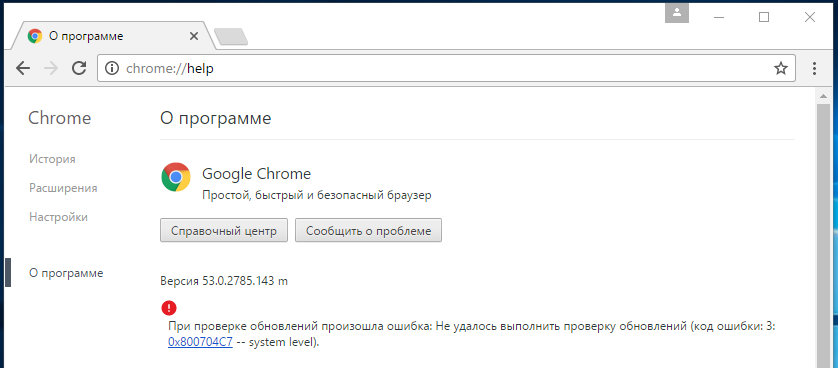The height and width of the screenshot is (368, 838).
Task: Go to "Настройки" in the sidebar
Action: coord(58,217)
